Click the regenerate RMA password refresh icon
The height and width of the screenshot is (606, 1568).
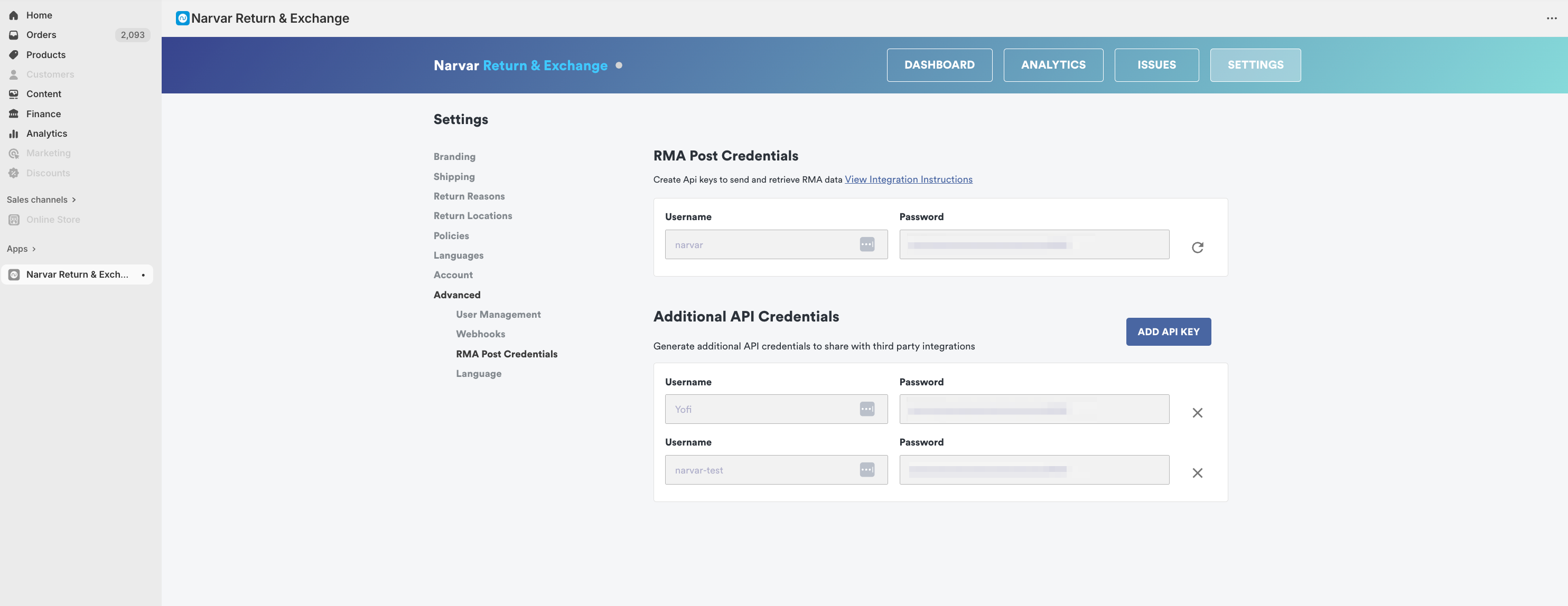click(x=1197, y=247)
